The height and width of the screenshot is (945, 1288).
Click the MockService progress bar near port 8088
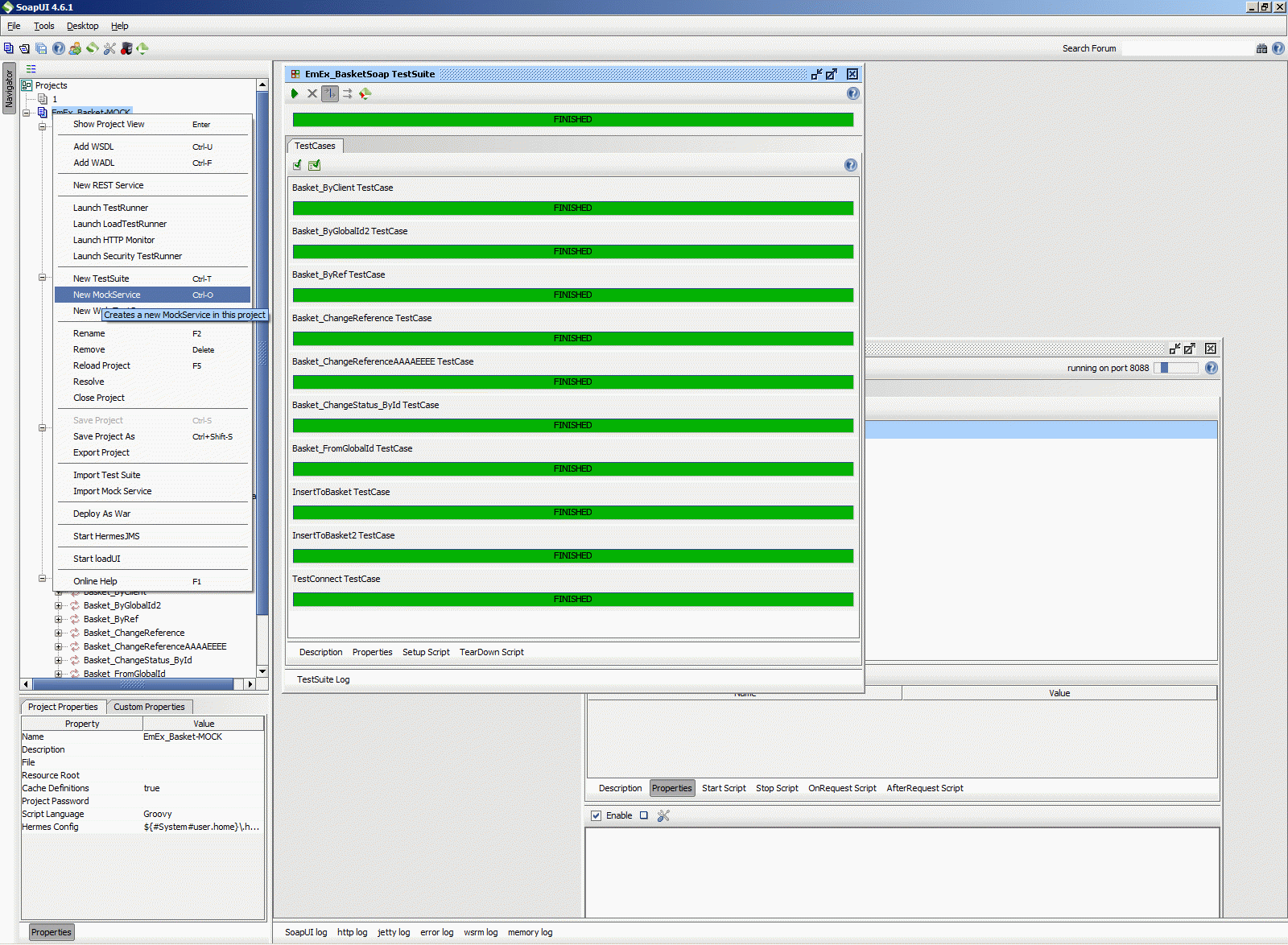pos(1176,368)
